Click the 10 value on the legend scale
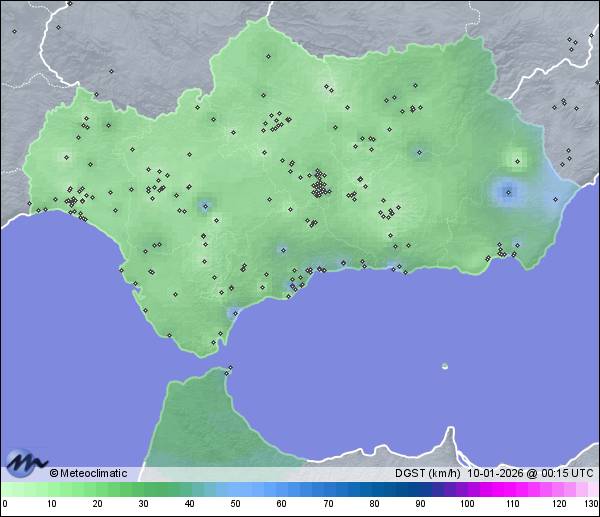 click(51, 504)
